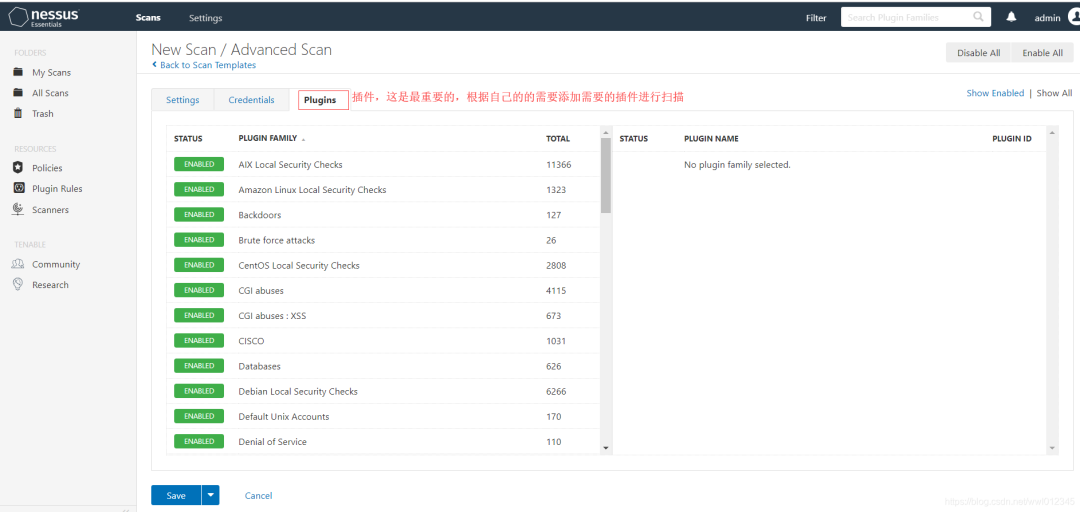Select the Debian Local Security Checks row
Screen dimensions: 1080x512
(x=383, y=391)
